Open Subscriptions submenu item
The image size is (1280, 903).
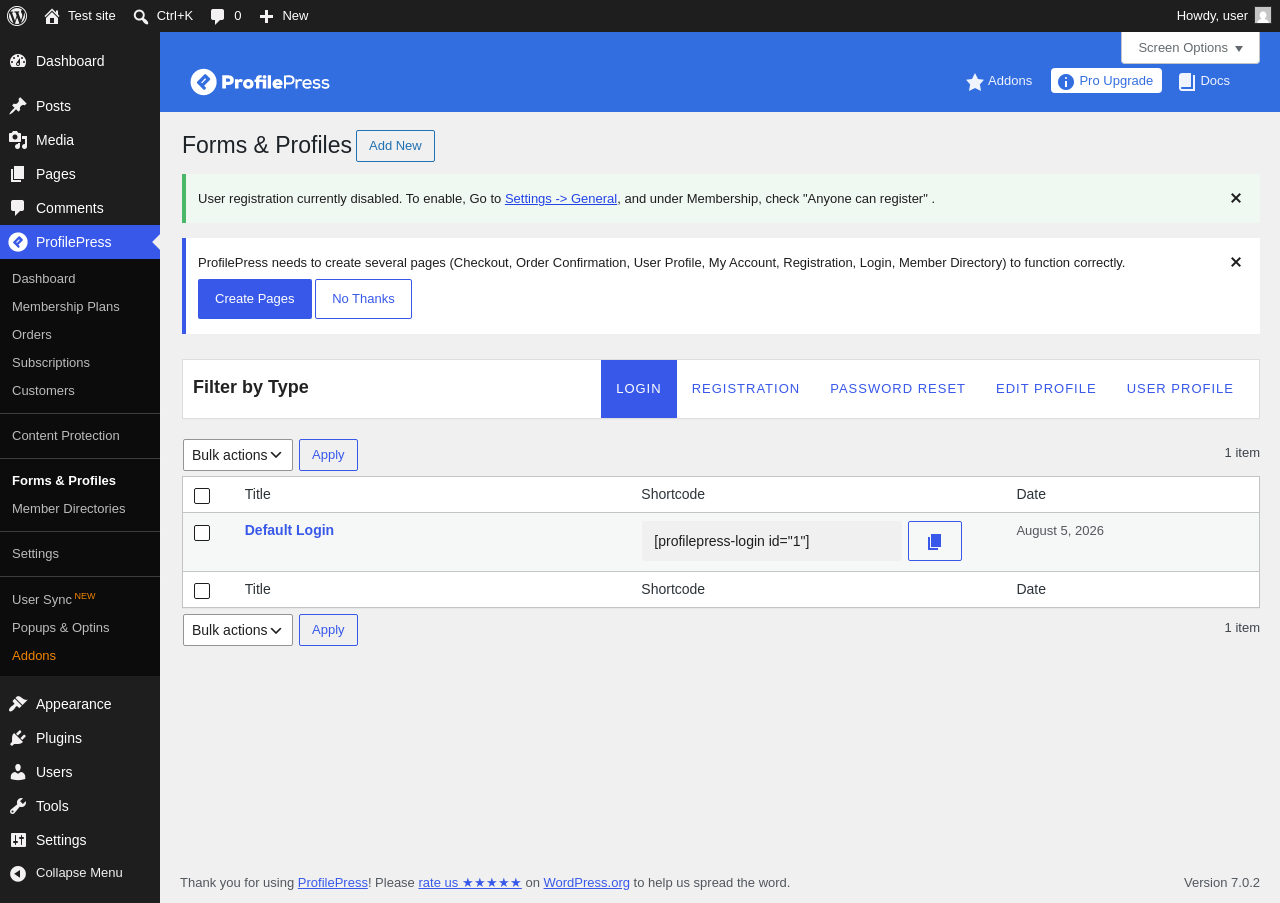80,363
